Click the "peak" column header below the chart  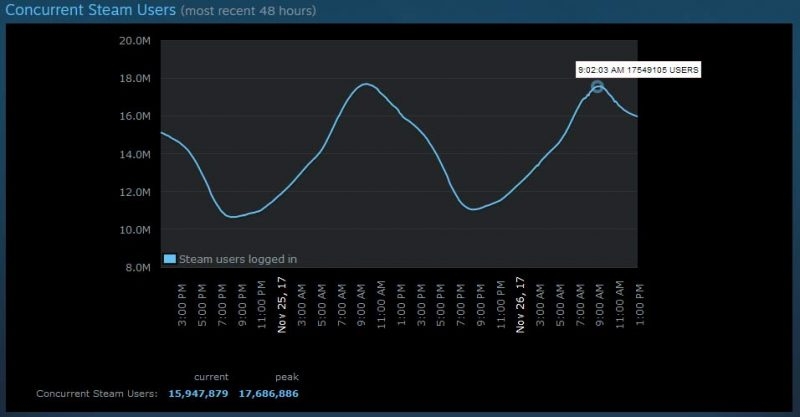click(286, 377)
